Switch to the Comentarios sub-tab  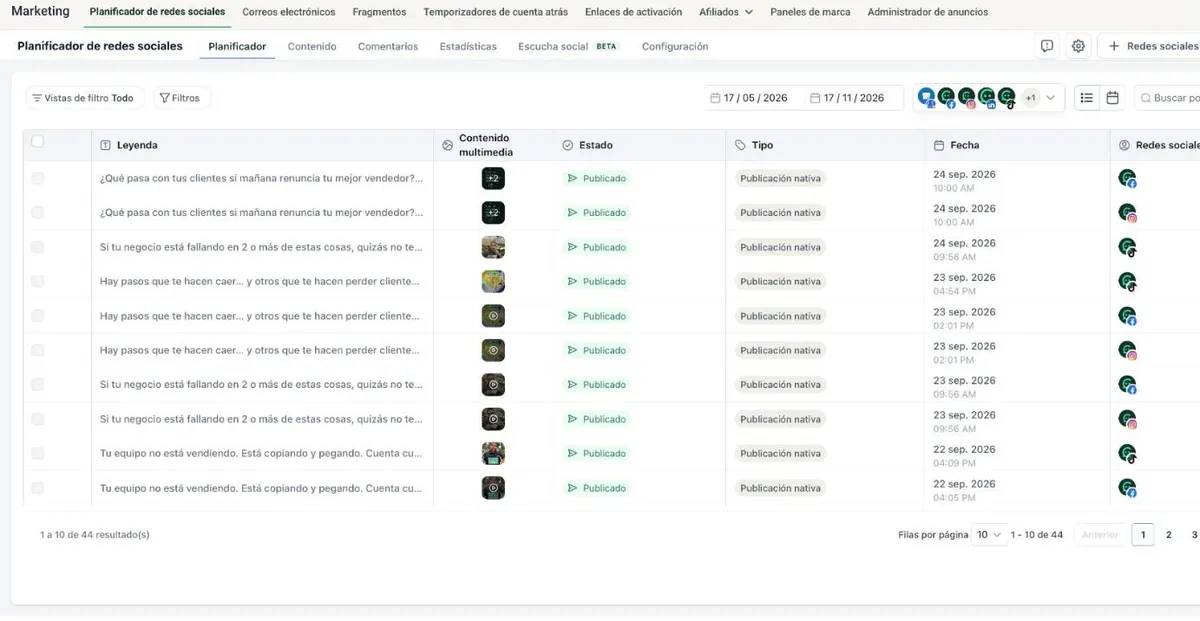coord(388,46)
